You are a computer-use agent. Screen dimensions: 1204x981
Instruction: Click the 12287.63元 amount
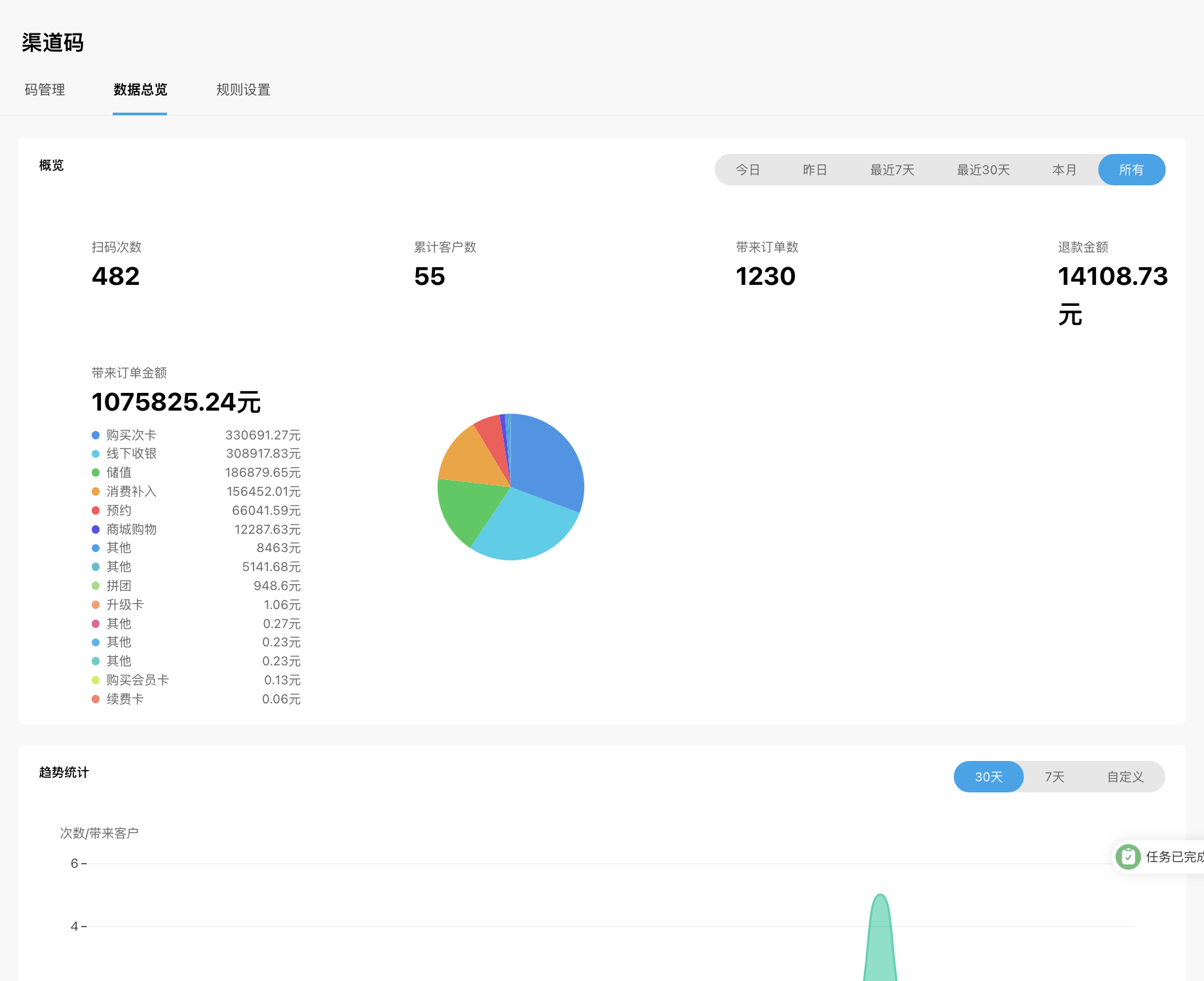tap(267, 529)
